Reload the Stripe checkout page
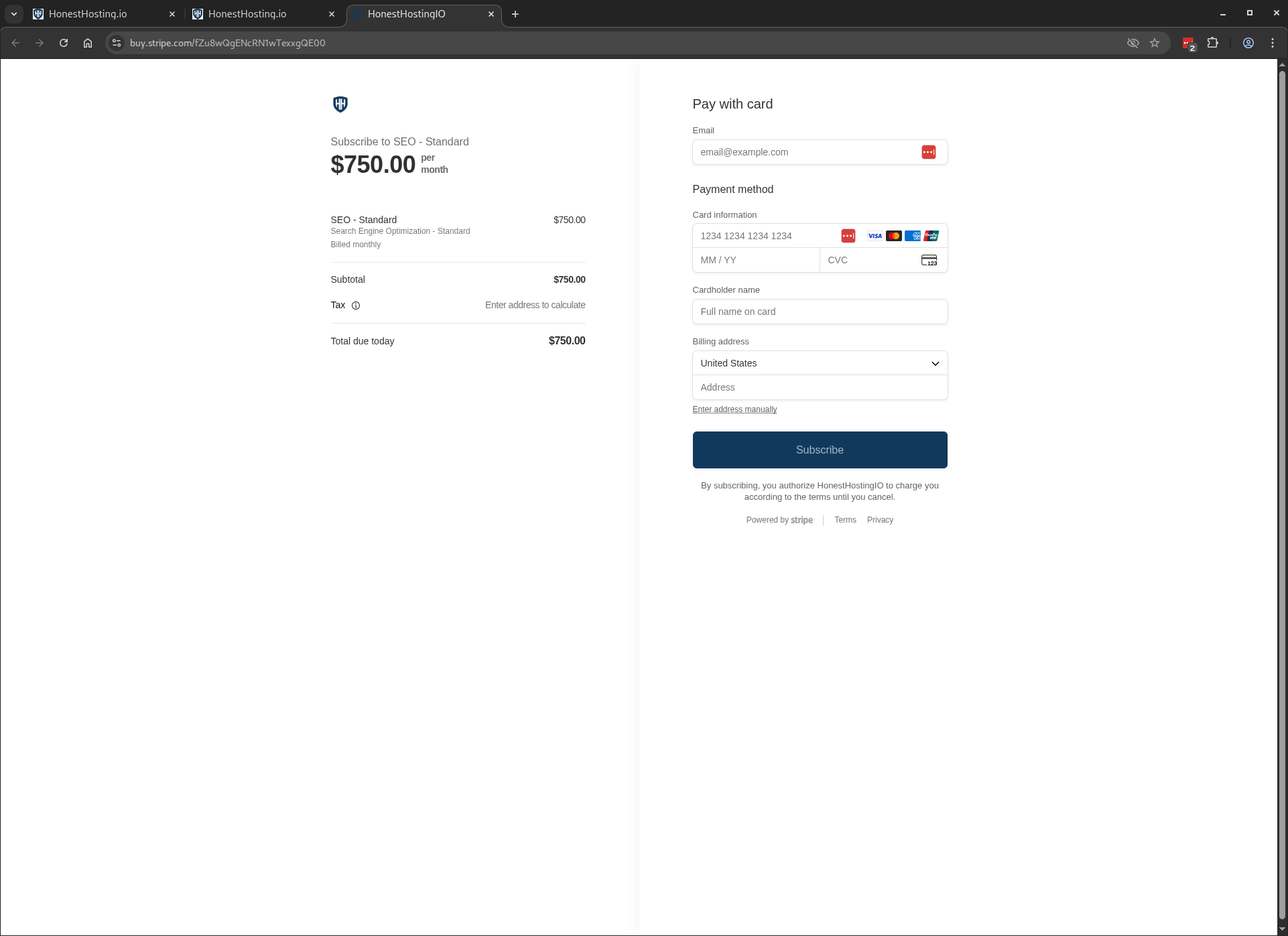Viewport: 1288px width, 936px height. 64,43
